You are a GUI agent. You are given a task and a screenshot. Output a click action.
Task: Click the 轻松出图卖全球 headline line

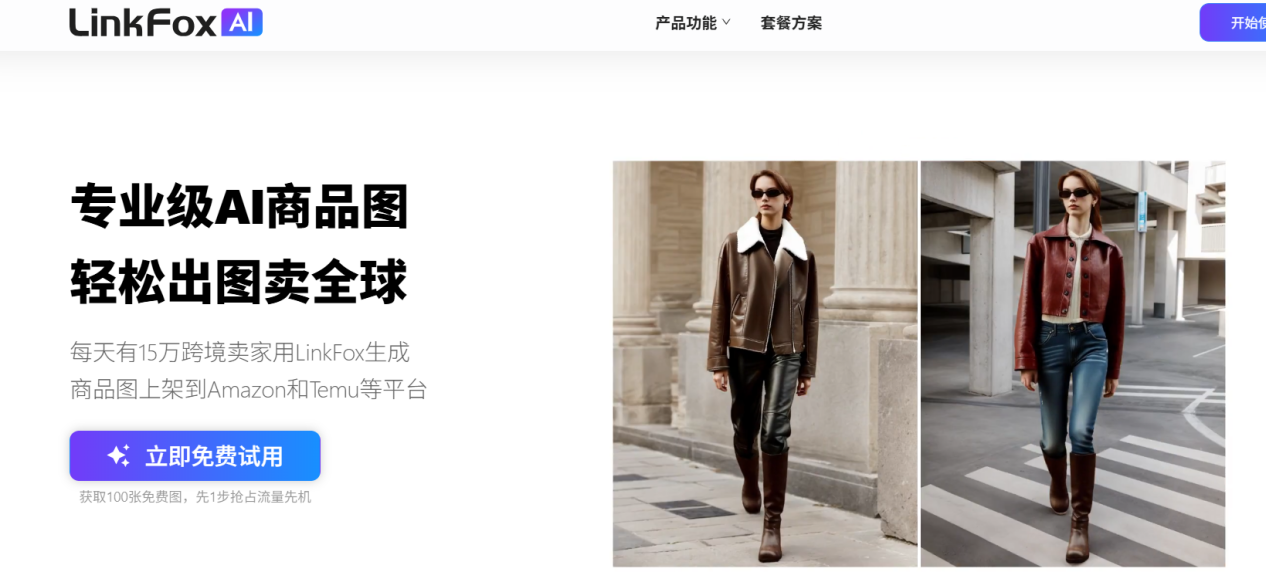coord(239,282)
